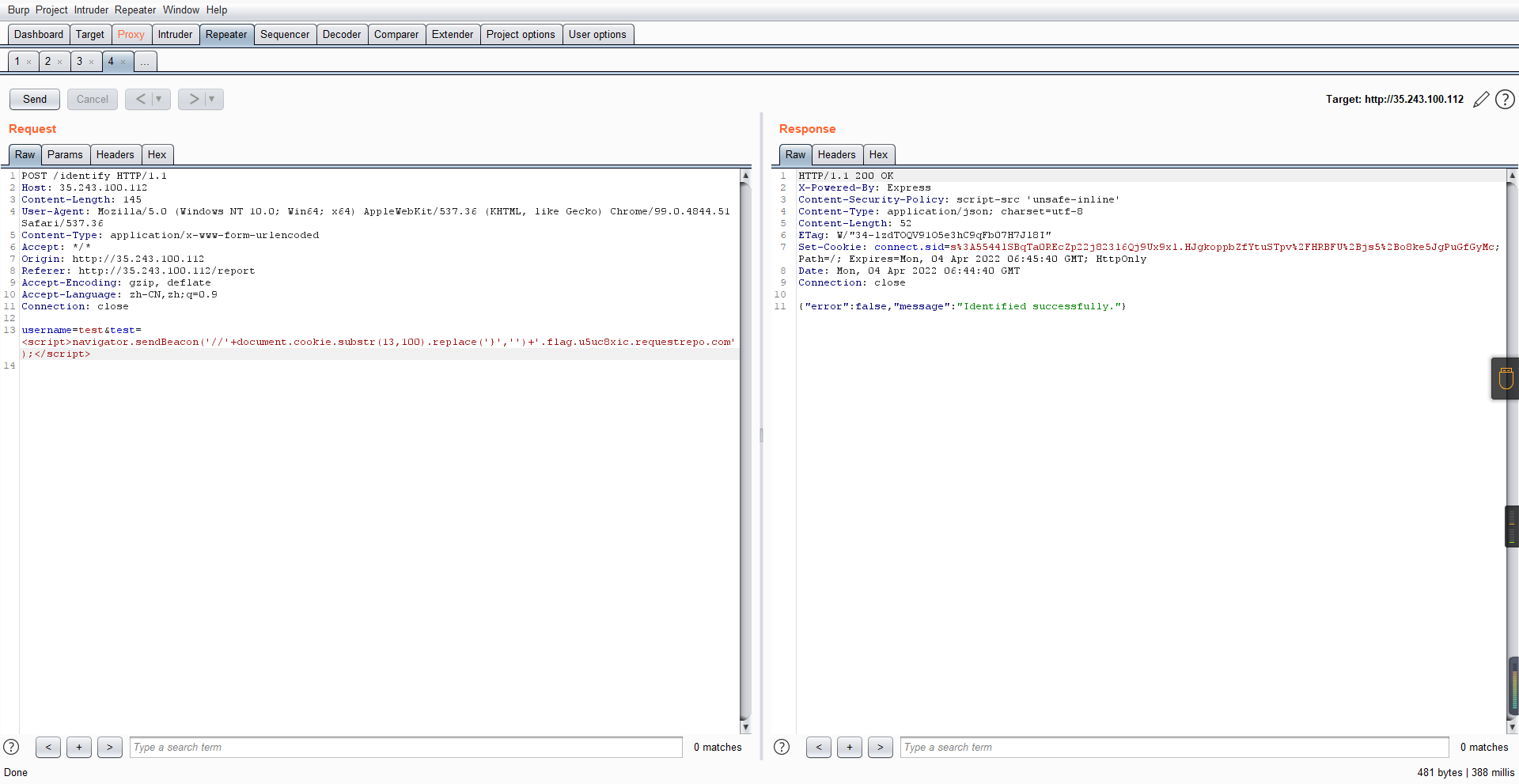Switch to the Dashboard tab
The width and height of the screenshot is (1519, 784).
point(39,34)
